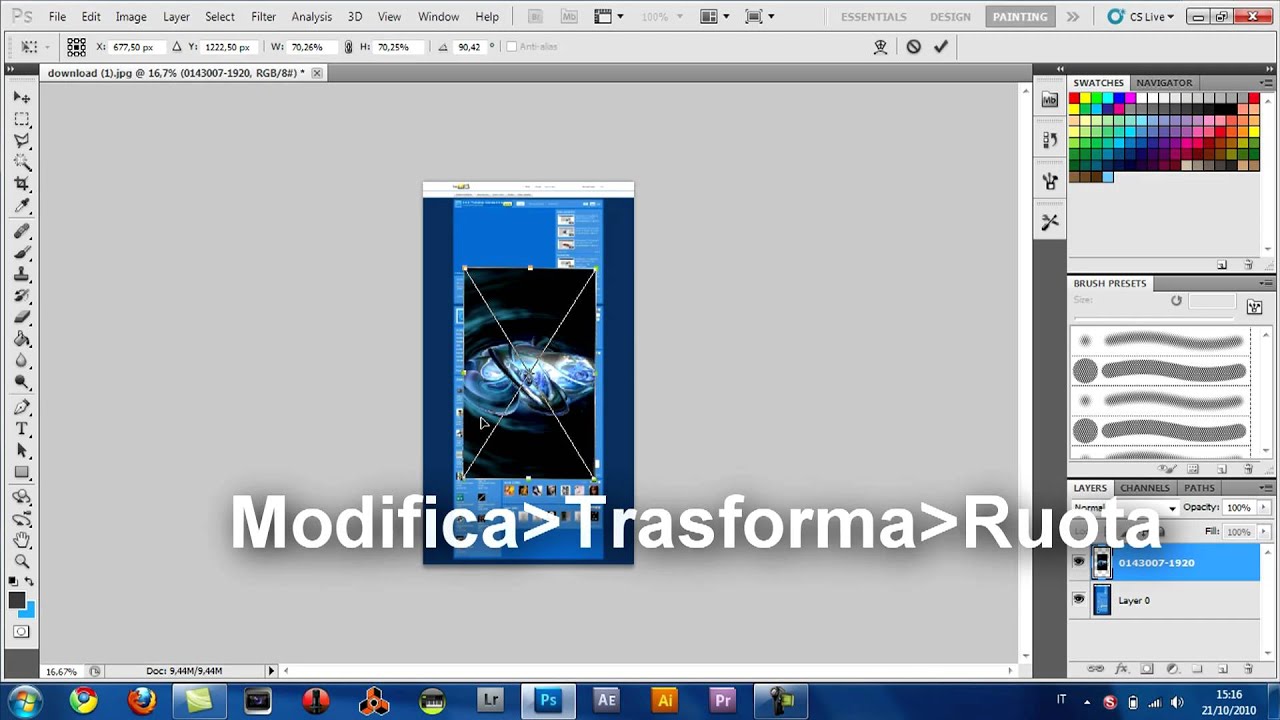The height and width of the screenshot is (720, 1280).
Task: Open the Tool Presets panel icon
Action: (x=1049, y=222)
